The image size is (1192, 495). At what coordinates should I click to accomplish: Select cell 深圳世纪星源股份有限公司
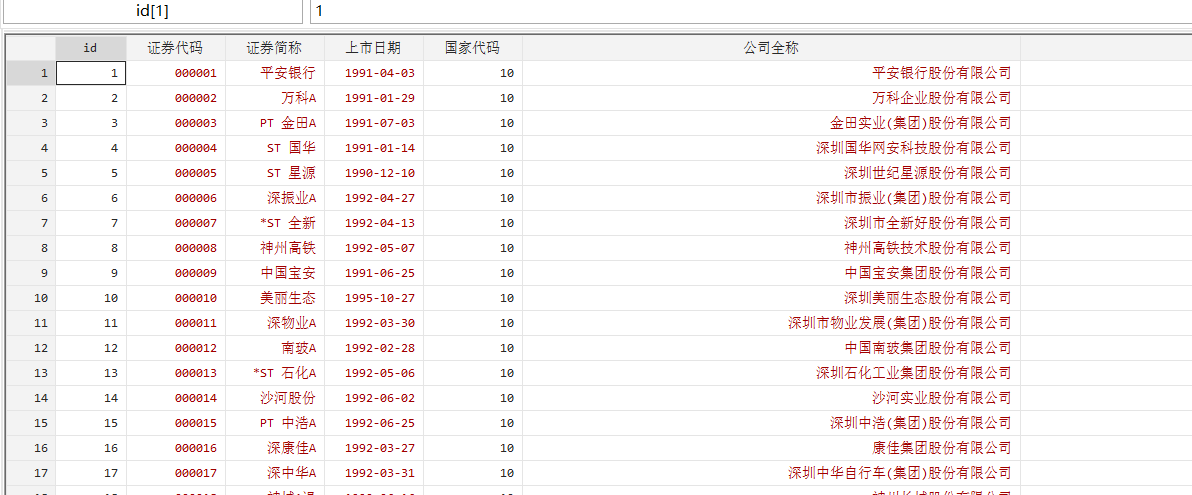click(x=771, y=173)
